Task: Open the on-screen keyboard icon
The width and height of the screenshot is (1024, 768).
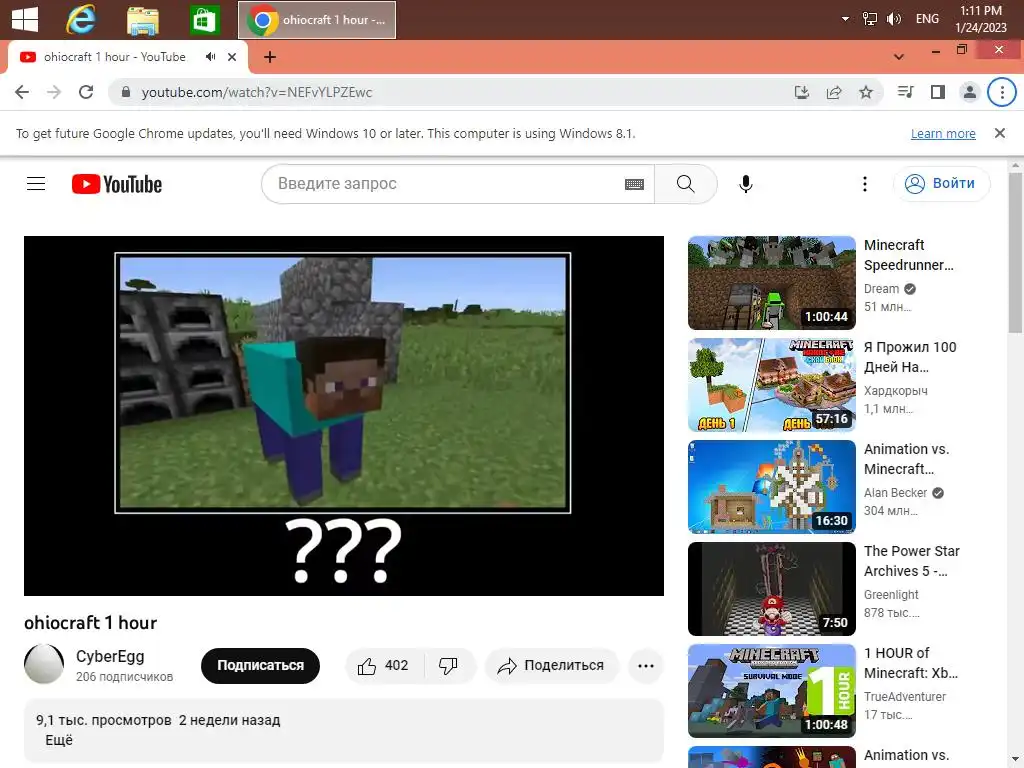Action: tap(634, 184)
